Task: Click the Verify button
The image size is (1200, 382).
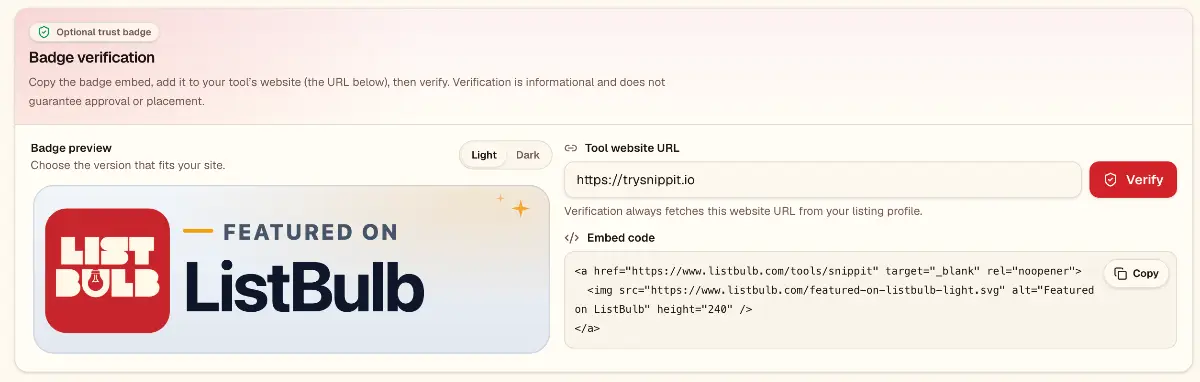Action: tap(1133, 180)
